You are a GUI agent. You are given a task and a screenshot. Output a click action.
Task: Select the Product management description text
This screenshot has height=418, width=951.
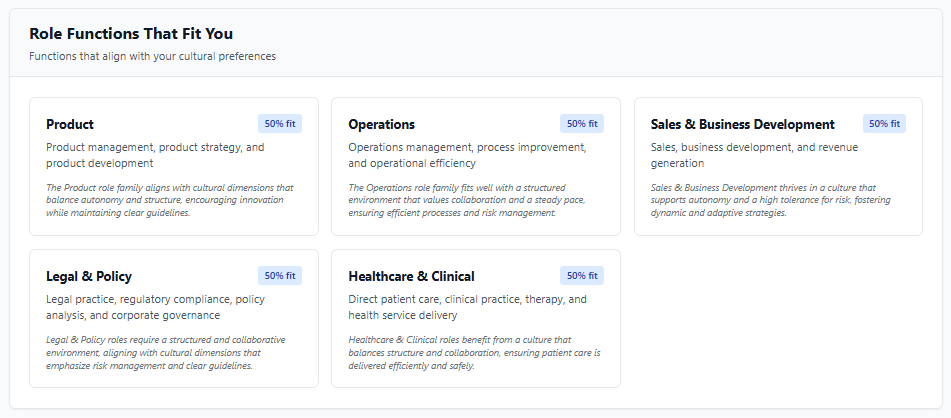[x=155, y=155]
